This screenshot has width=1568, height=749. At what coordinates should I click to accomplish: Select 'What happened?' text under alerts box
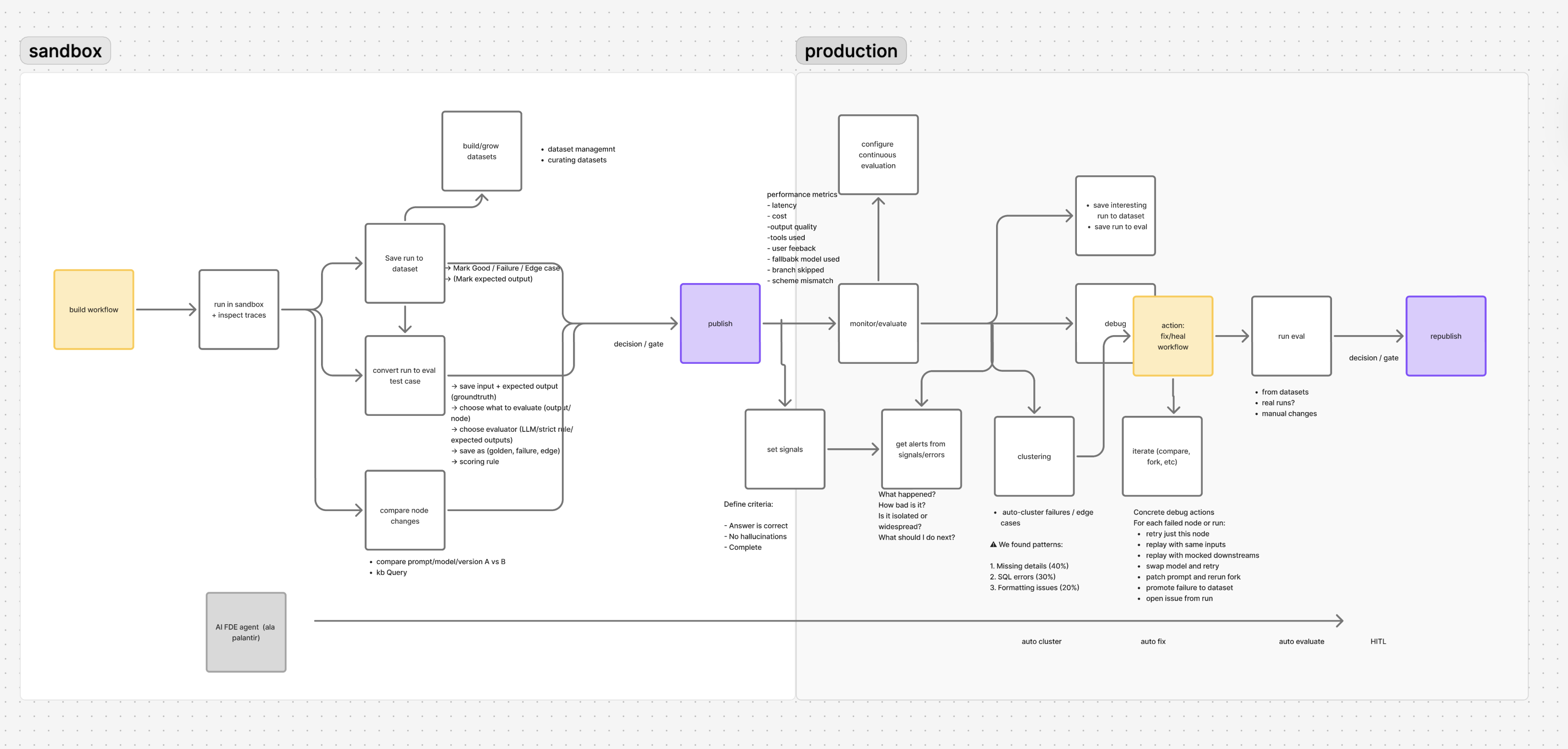[907, 495]
